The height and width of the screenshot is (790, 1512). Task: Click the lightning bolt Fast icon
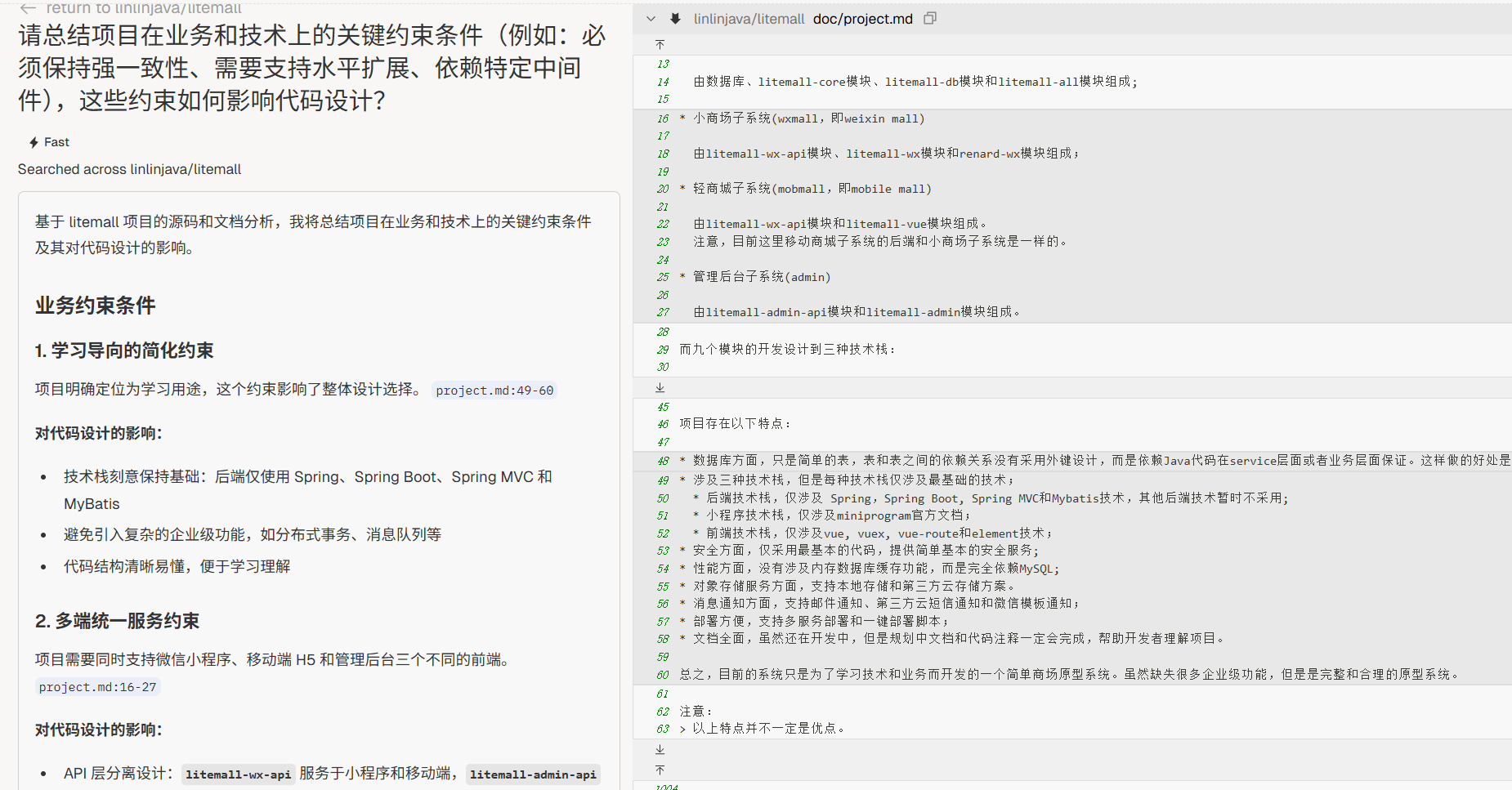[34, 142]
